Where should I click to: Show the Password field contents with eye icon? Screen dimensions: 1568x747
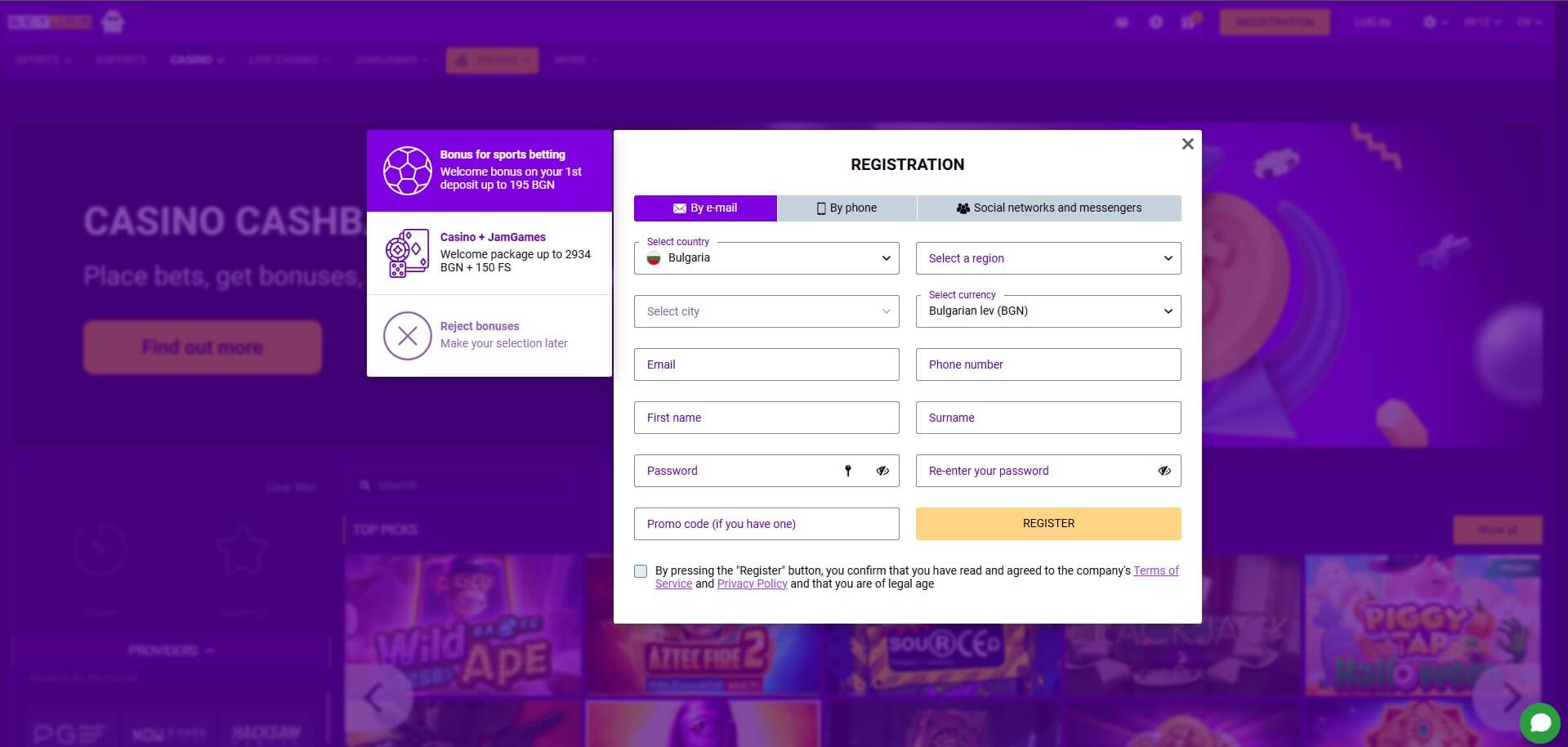point(882,471)
